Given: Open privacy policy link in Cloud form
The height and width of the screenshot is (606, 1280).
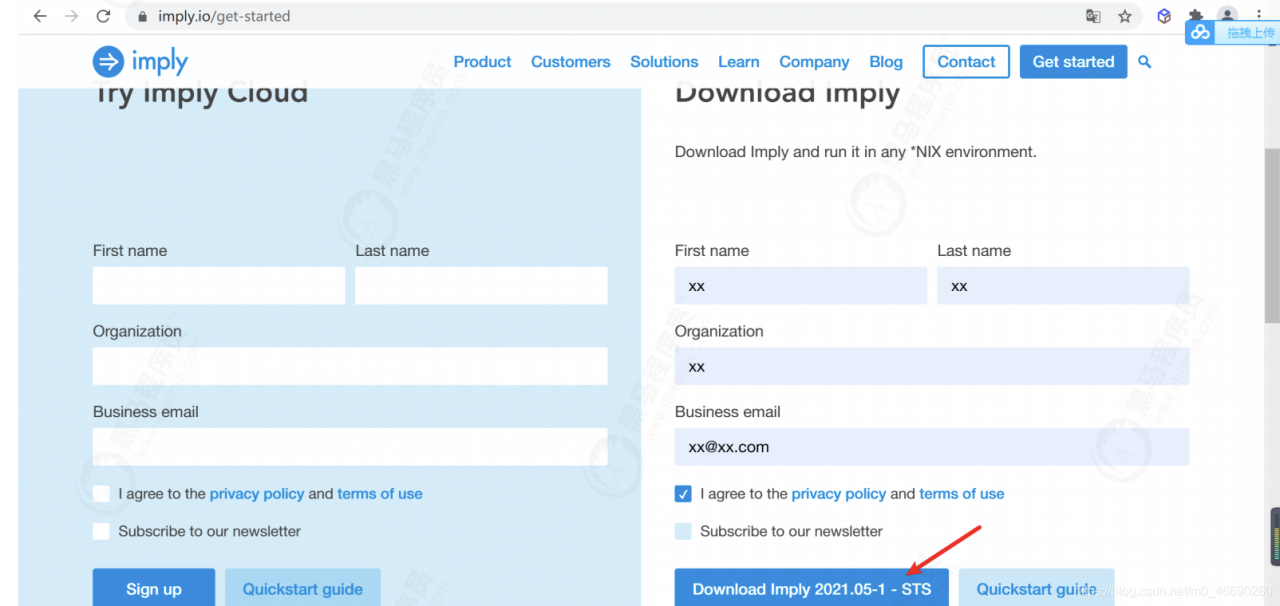Looking at the screenshot, I should point(257,494).
